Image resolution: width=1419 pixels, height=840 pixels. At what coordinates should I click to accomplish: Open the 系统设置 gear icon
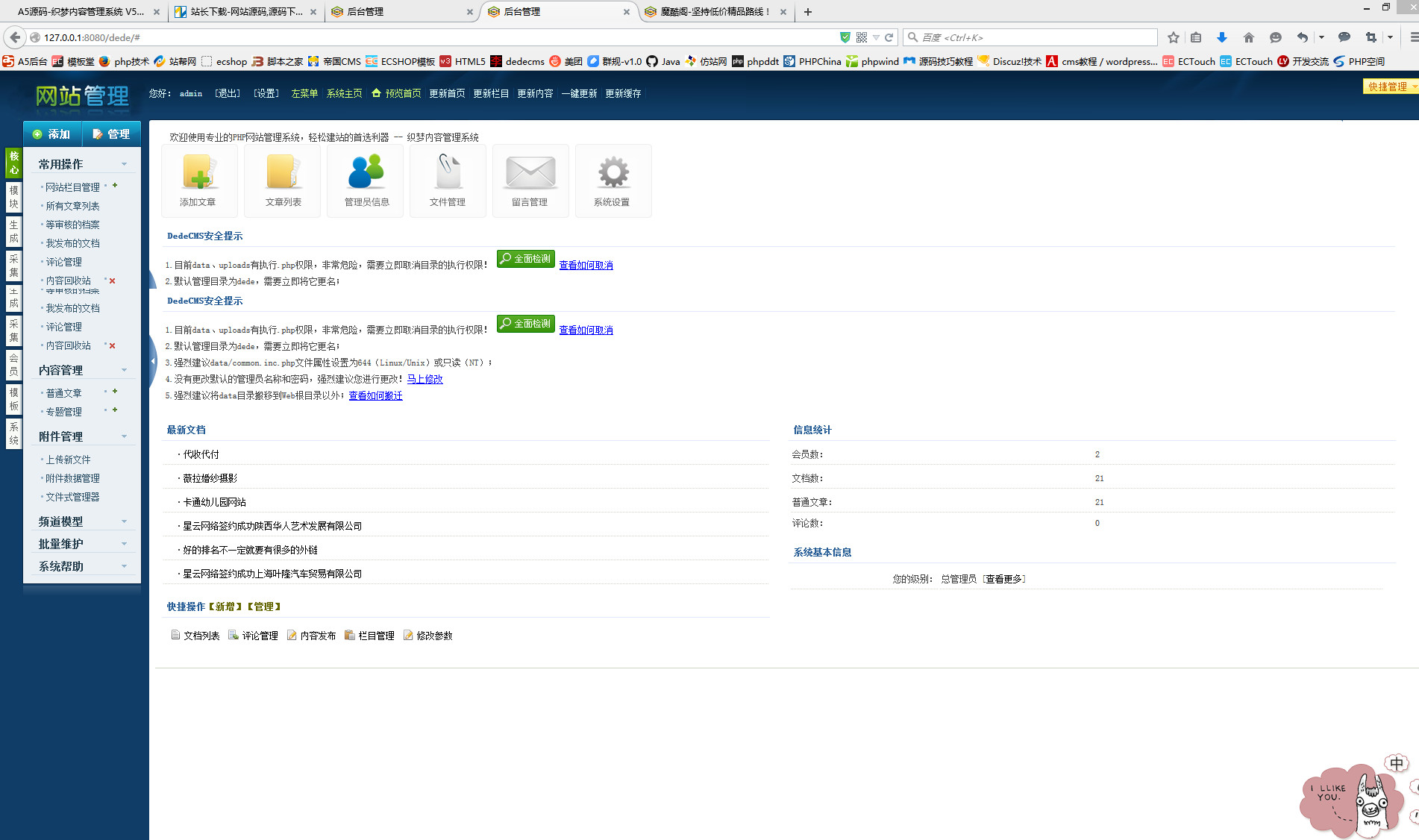click(x=613, y=180)
